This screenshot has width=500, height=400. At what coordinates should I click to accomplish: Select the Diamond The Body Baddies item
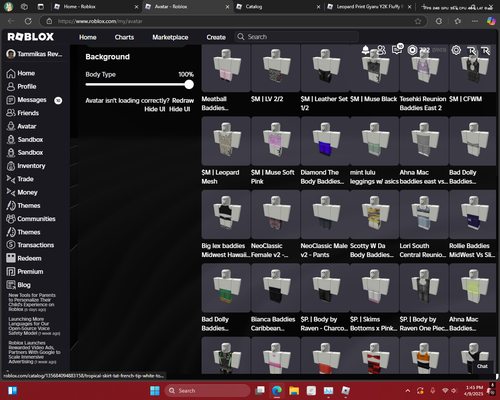(x=325, y=141)
